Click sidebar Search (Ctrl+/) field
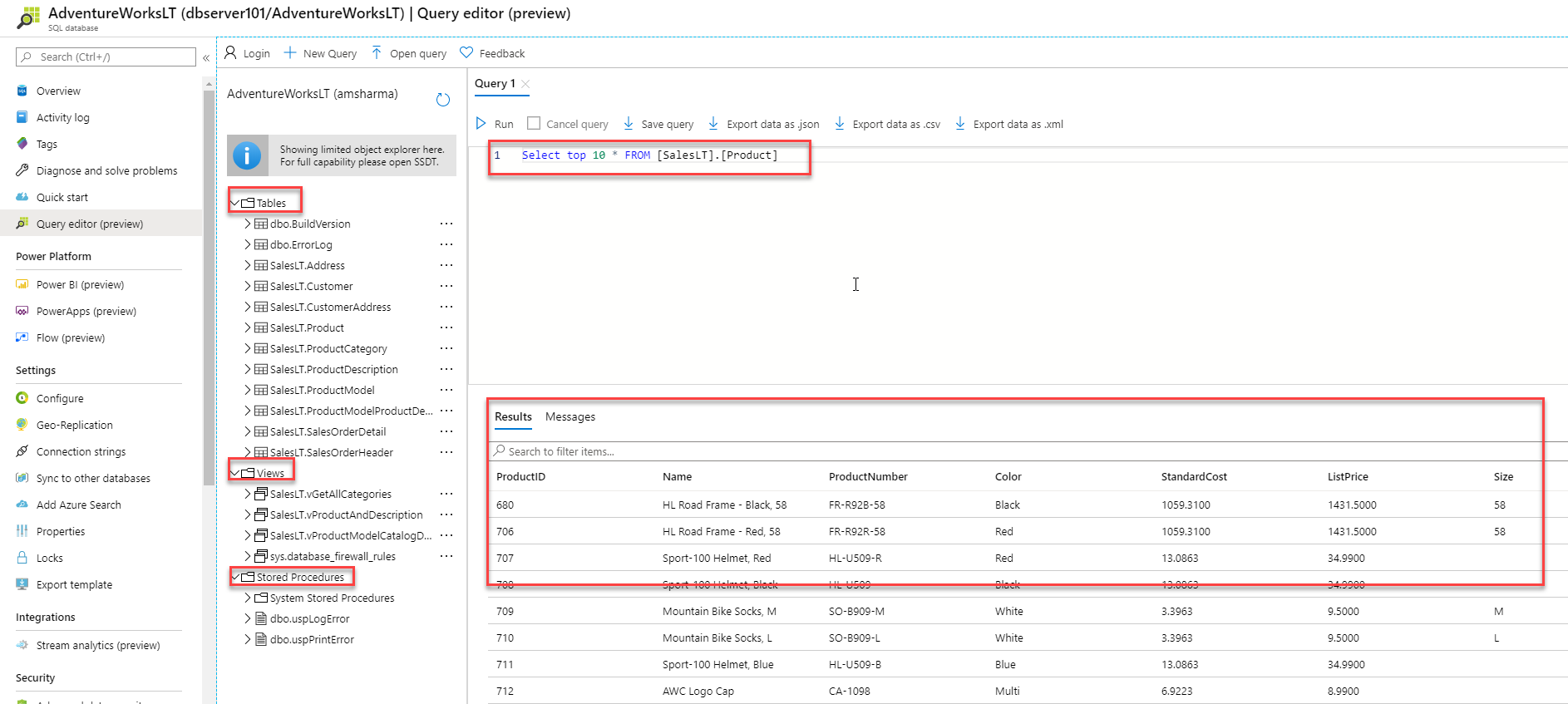 tap(106, 57)
